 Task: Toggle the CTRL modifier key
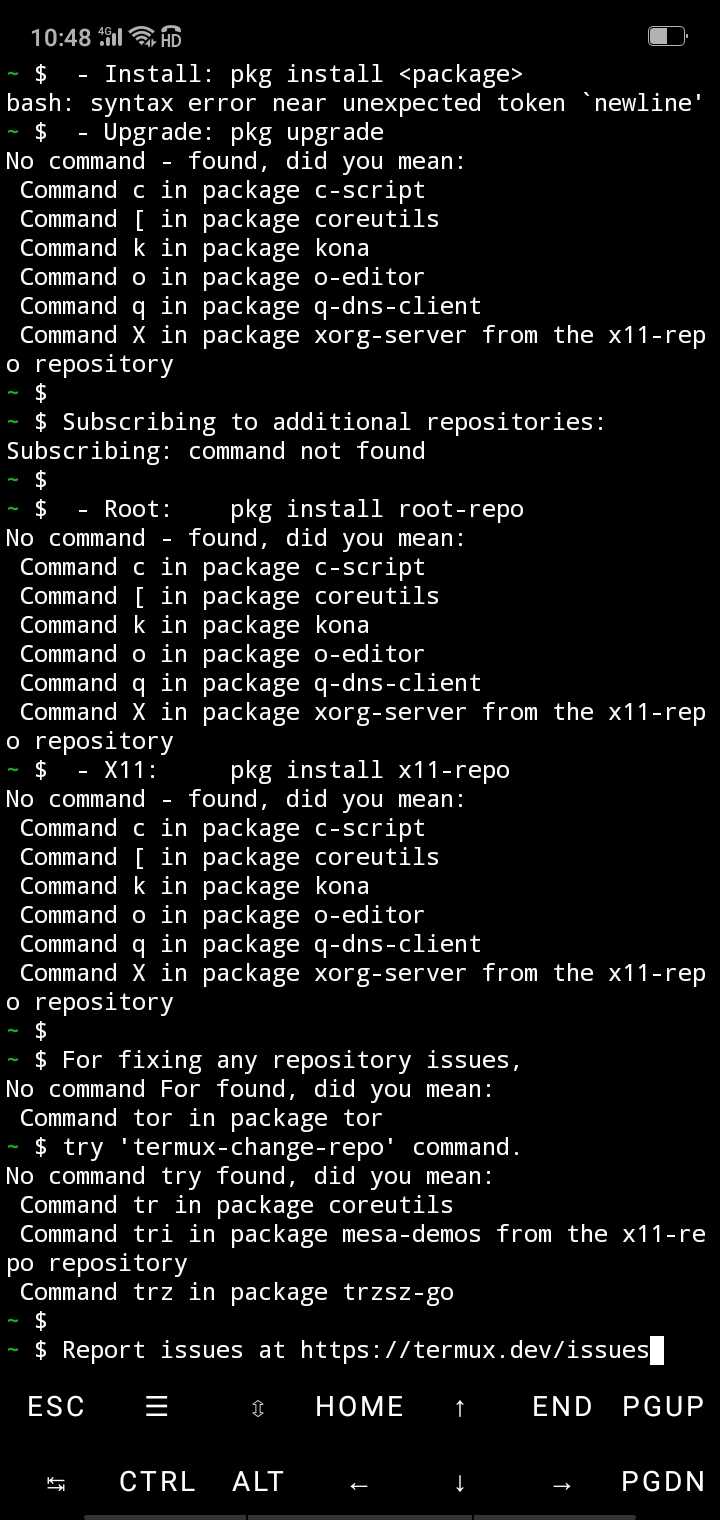pos(157,1481)
